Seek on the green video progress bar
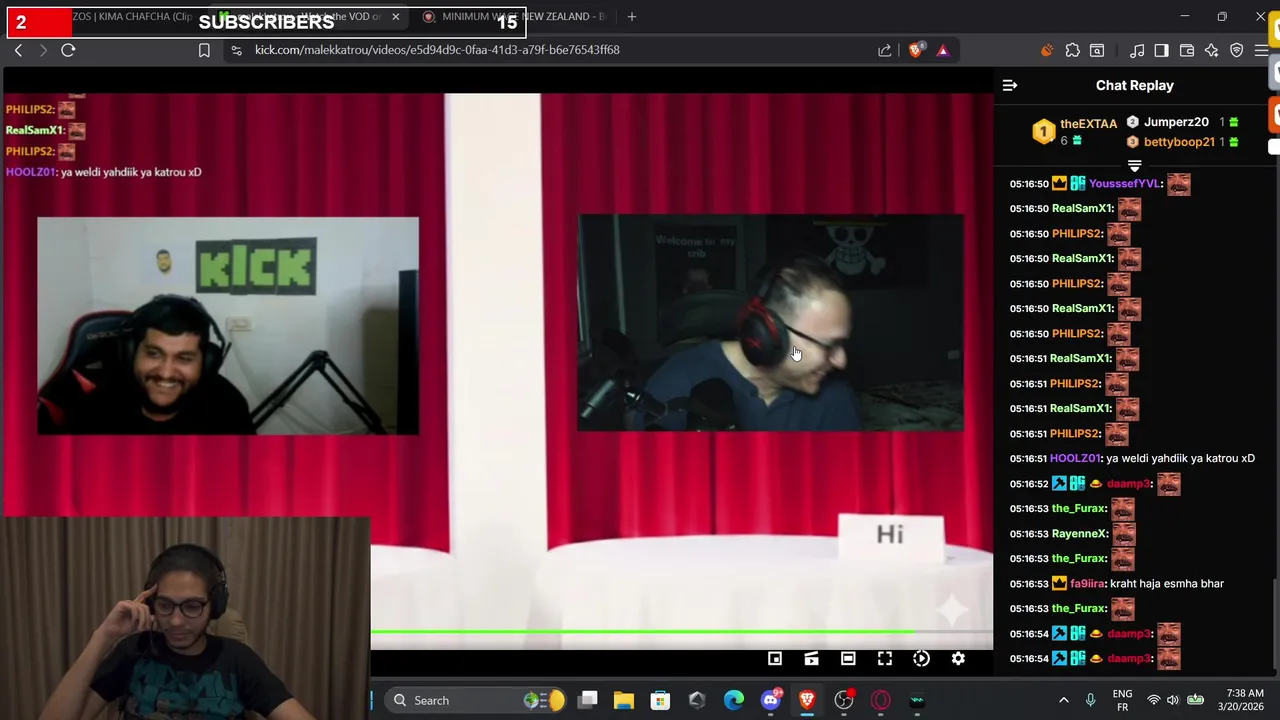This screenshot has height=720, width=1280. pyautogui.click(x=682, y=632)
